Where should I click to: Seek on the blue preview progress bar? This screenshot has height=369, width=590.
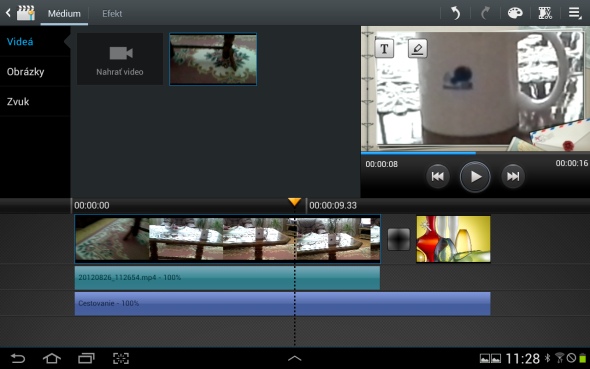tap(475, 153)
